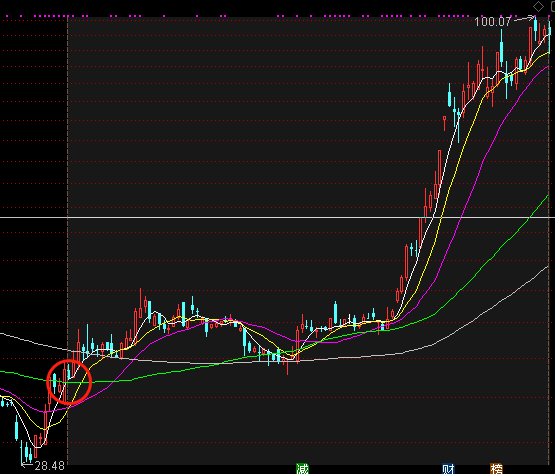
Task: Select the 28.48 lowest price label
Action: 50,466
